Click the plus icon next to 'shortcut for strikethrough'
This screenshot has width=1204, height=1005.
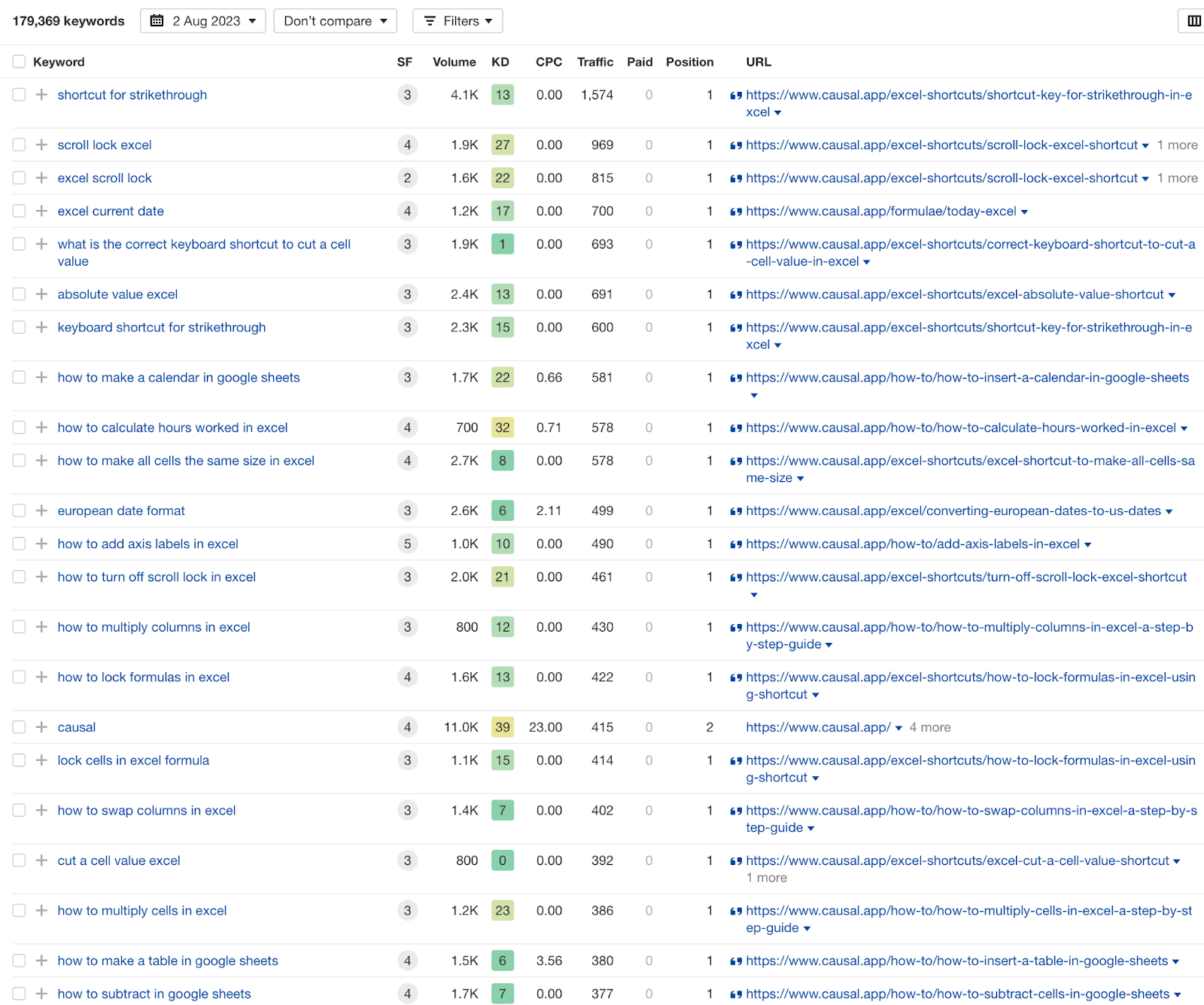coord(41,95)
